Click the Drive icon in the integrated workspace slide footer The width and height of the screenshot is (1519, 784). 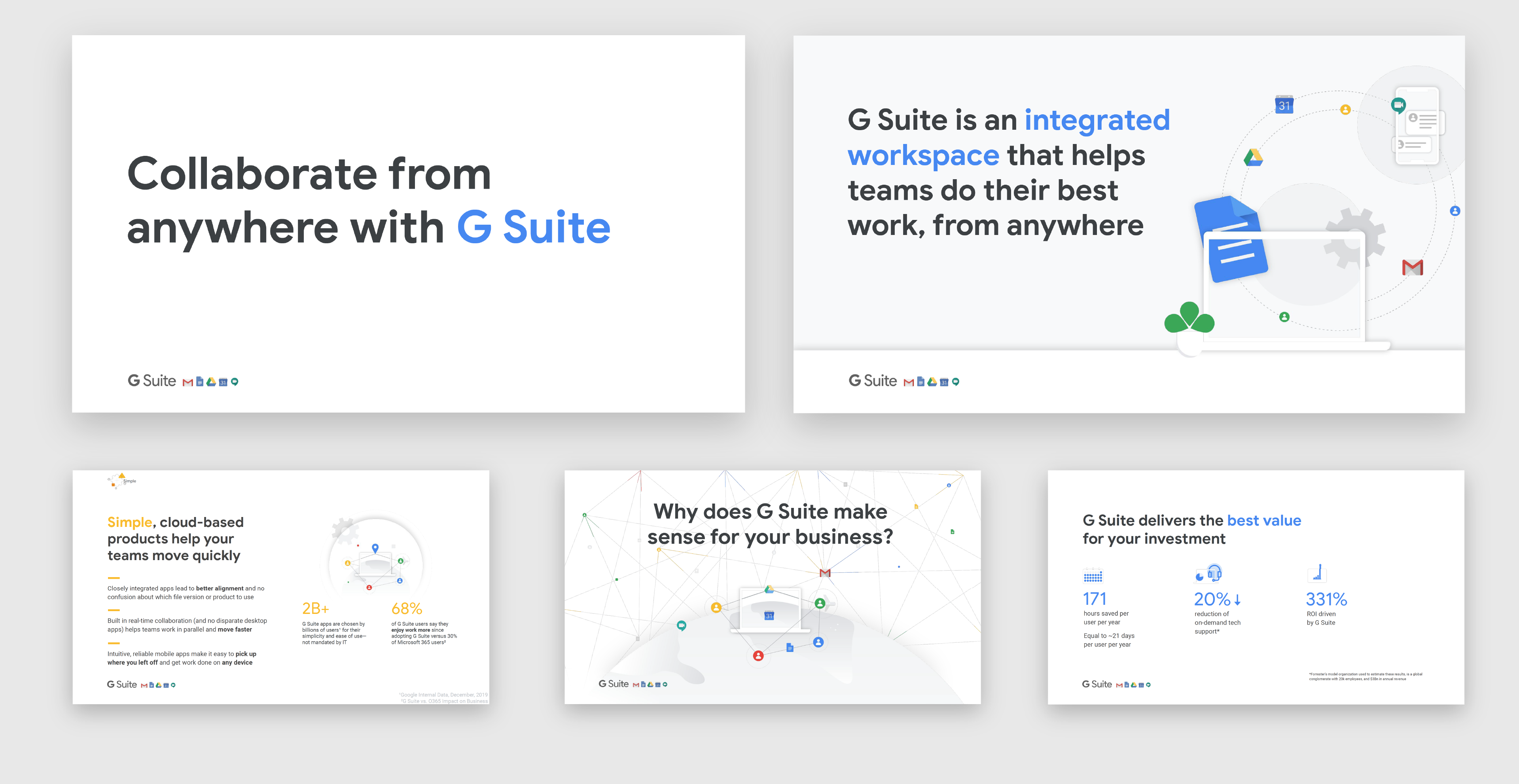[932, 382]
